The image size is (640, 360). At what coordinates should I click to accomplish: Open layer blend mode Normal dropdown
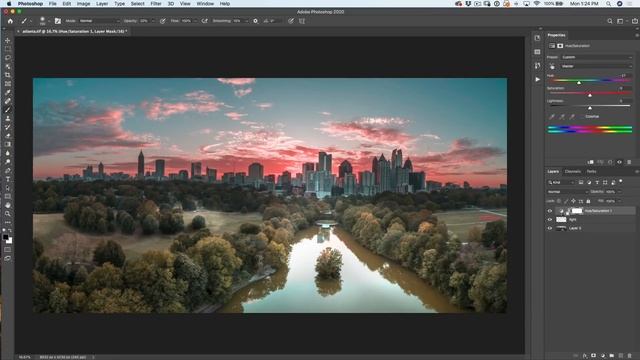[567, 191]
